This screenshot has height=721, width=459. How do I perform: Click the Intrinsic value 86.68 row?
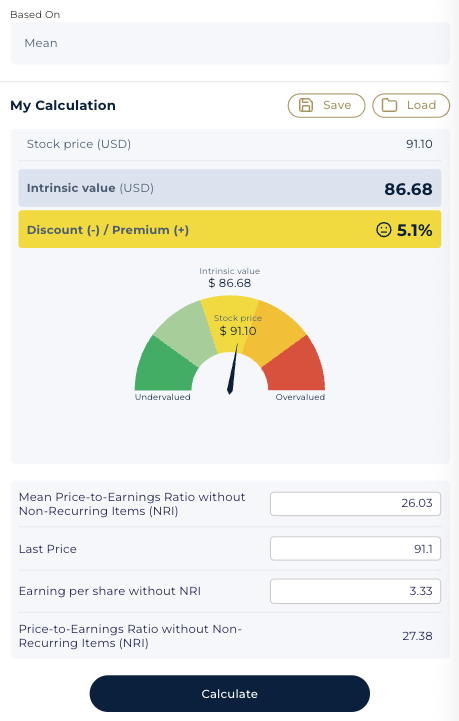pos(230,188)
